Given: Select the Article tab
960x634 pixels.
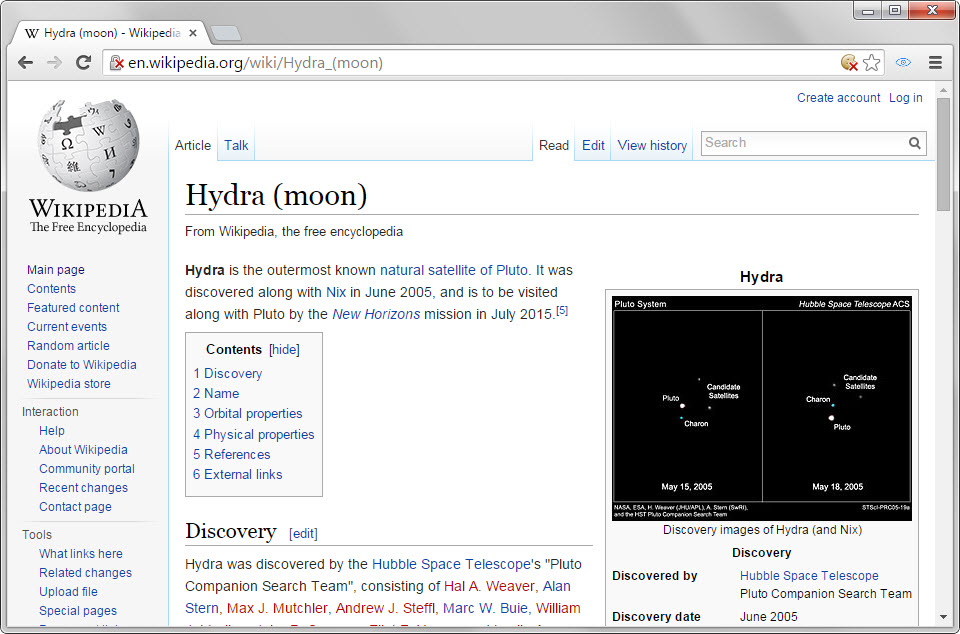Looking at the screenshot, I should pyautogui.click(x=192, y=146).
